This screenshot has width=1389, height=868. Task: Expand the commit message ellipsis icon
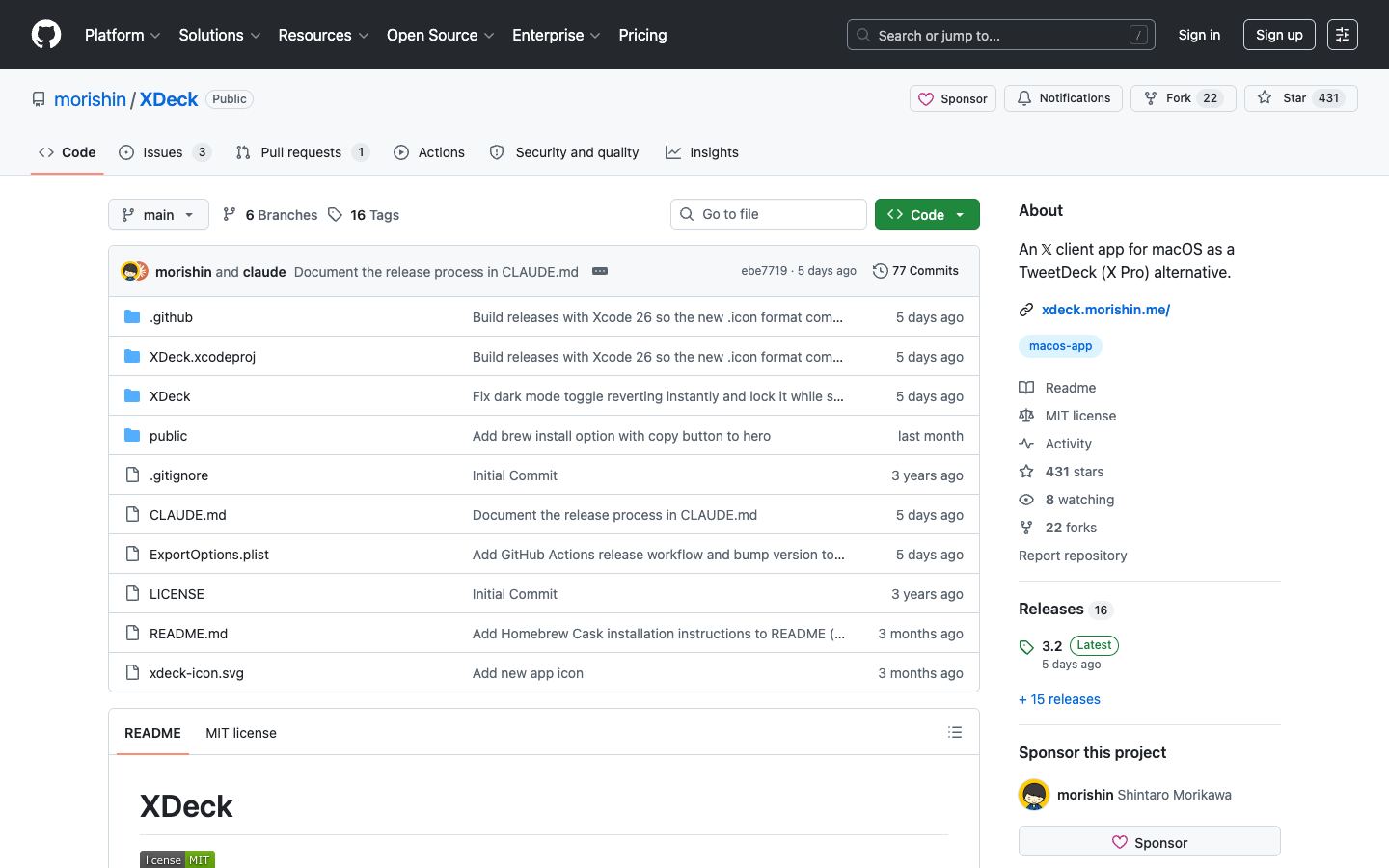pos(600,271)
